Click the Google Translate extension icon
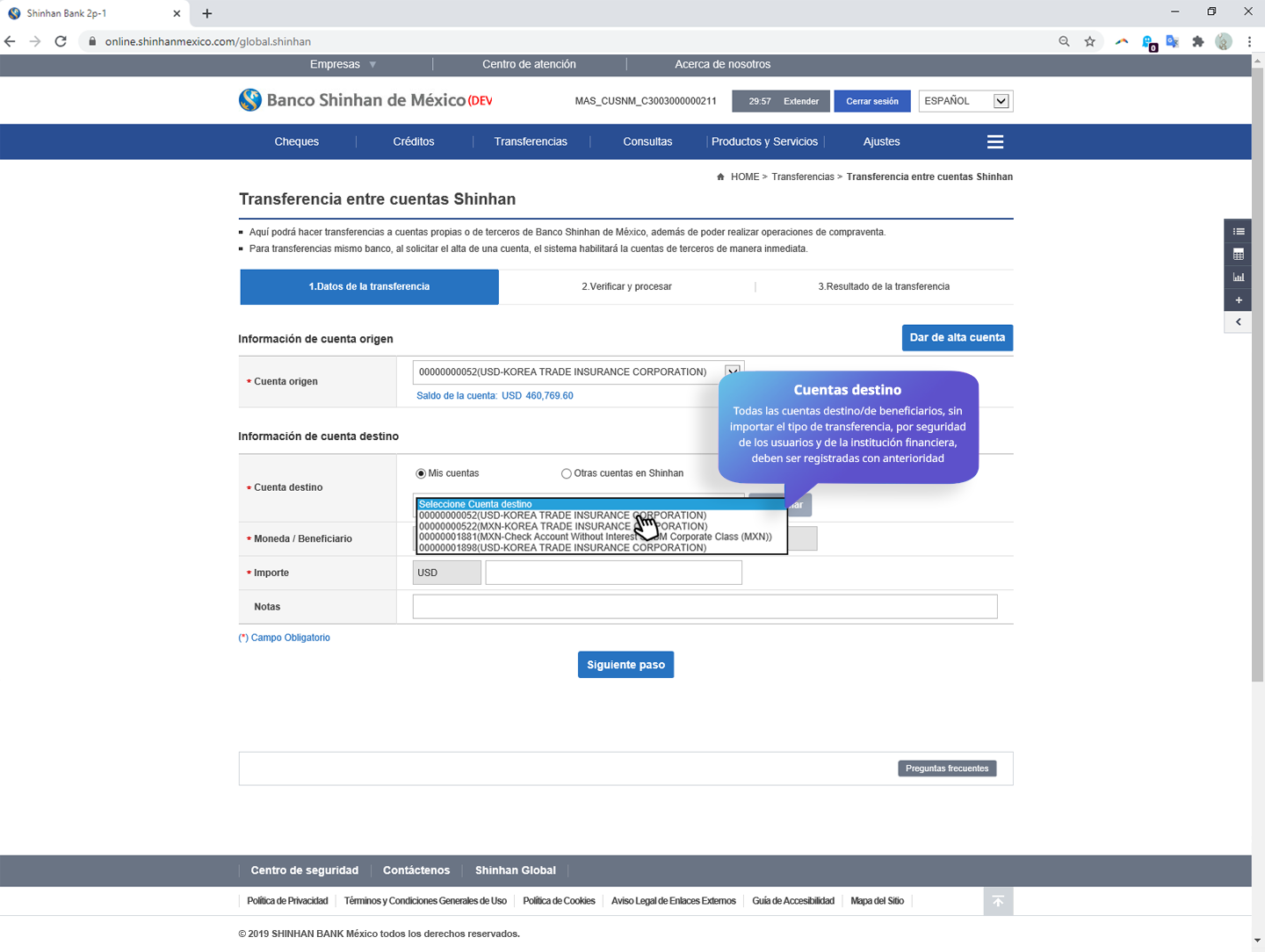 click(1172, 41)
